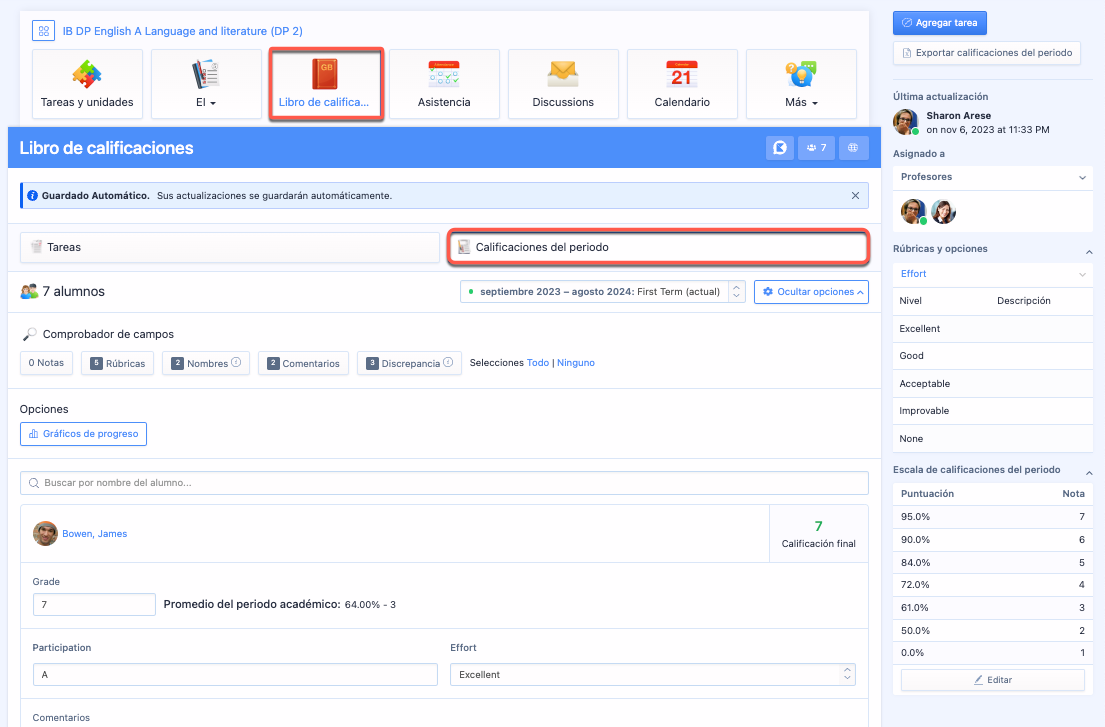
Task: Click the class grid icon beside course title
Action: (x=44, y=31)
